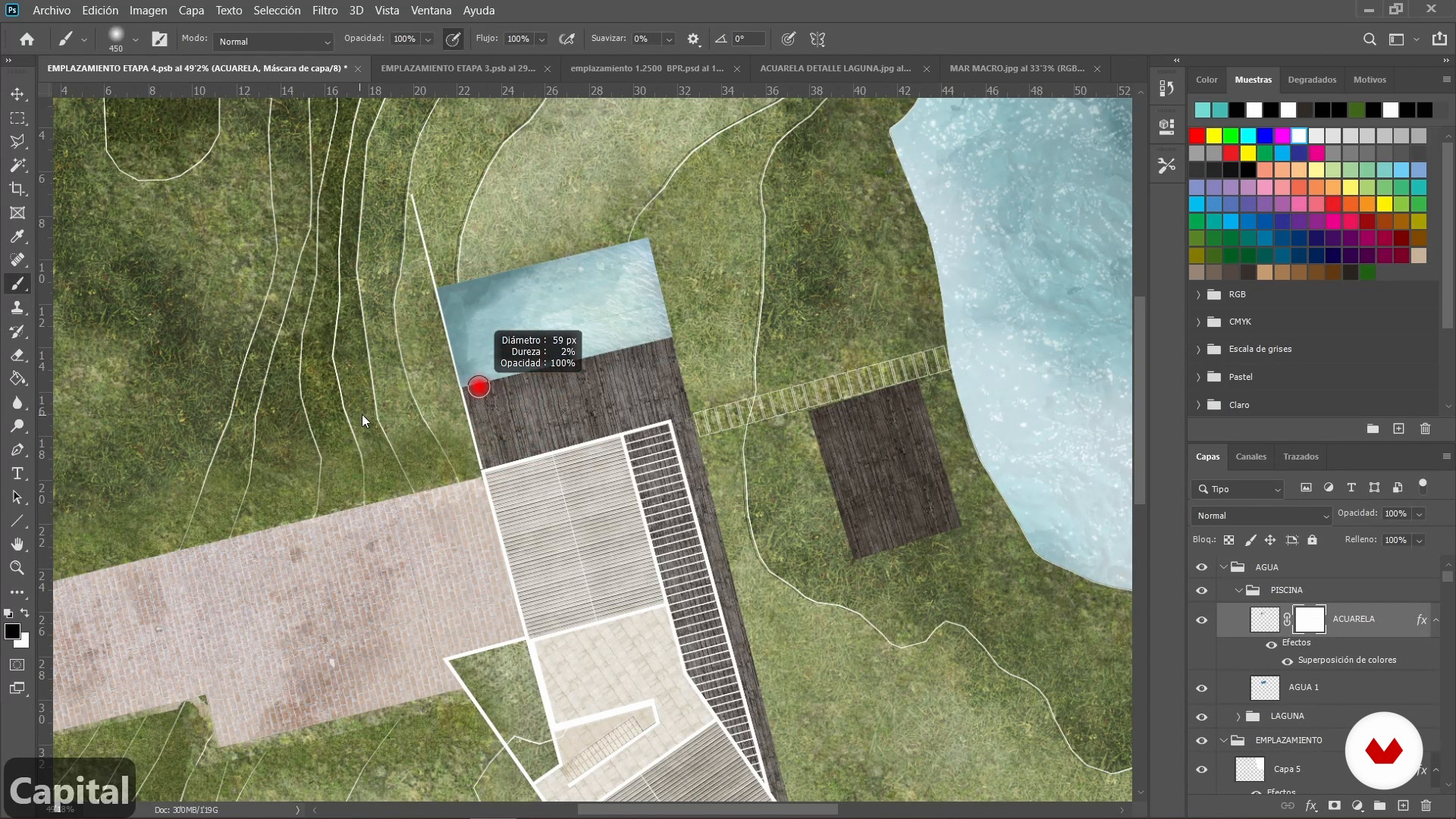This screenshot has height=819, width=1456.
Task: Select the Move tool
Action: coord(17,94)
